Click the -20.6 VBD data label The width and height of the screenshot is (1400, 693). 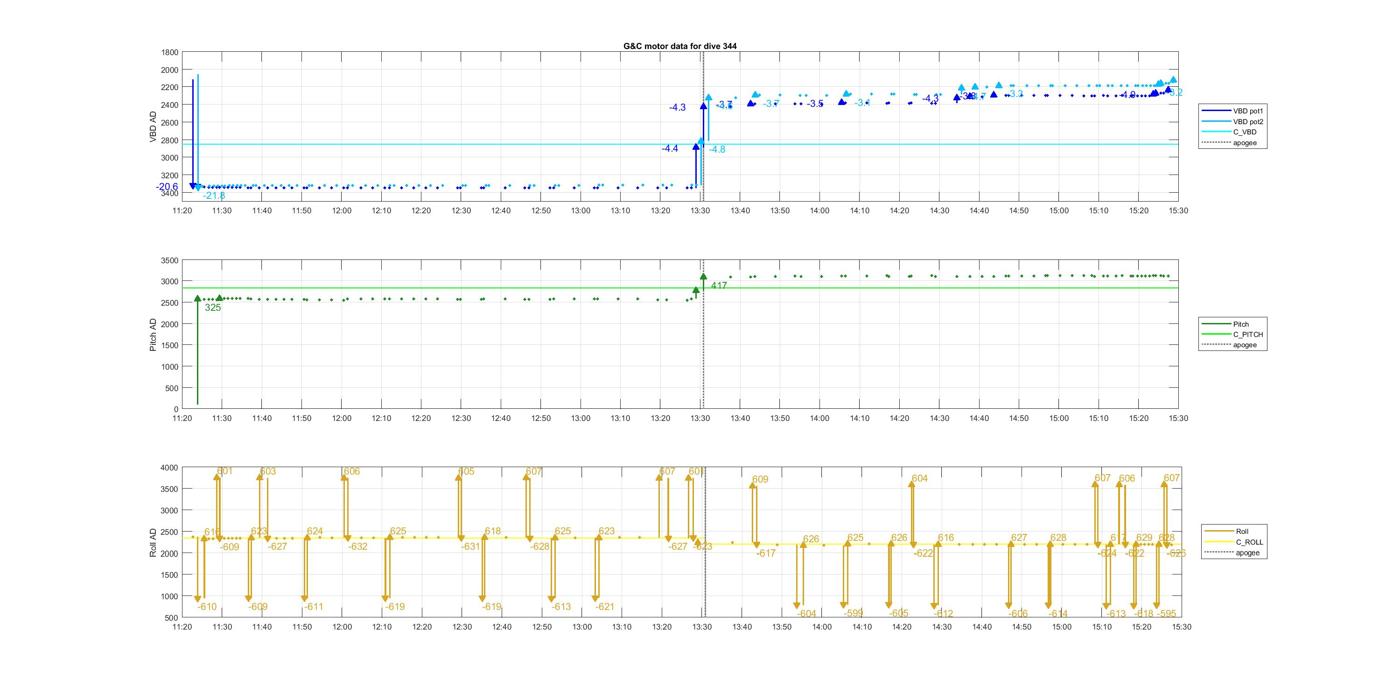(167, 187)
